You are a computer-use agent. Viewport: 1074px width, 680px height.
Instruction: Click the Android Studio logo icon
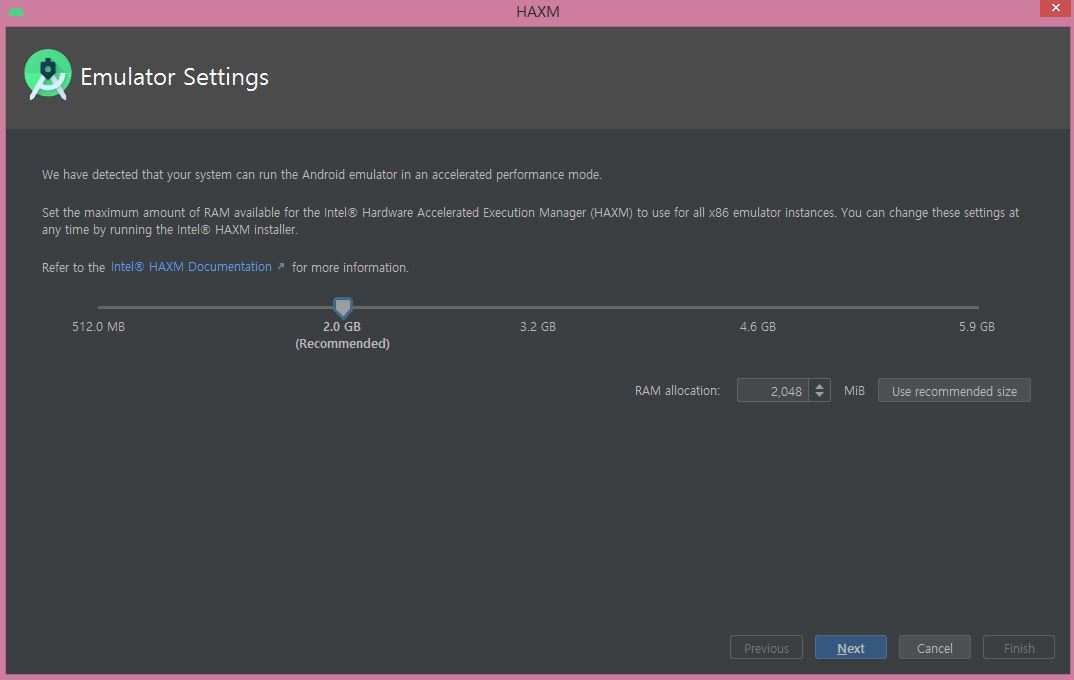pyautogui.click(x=48, y=75)
